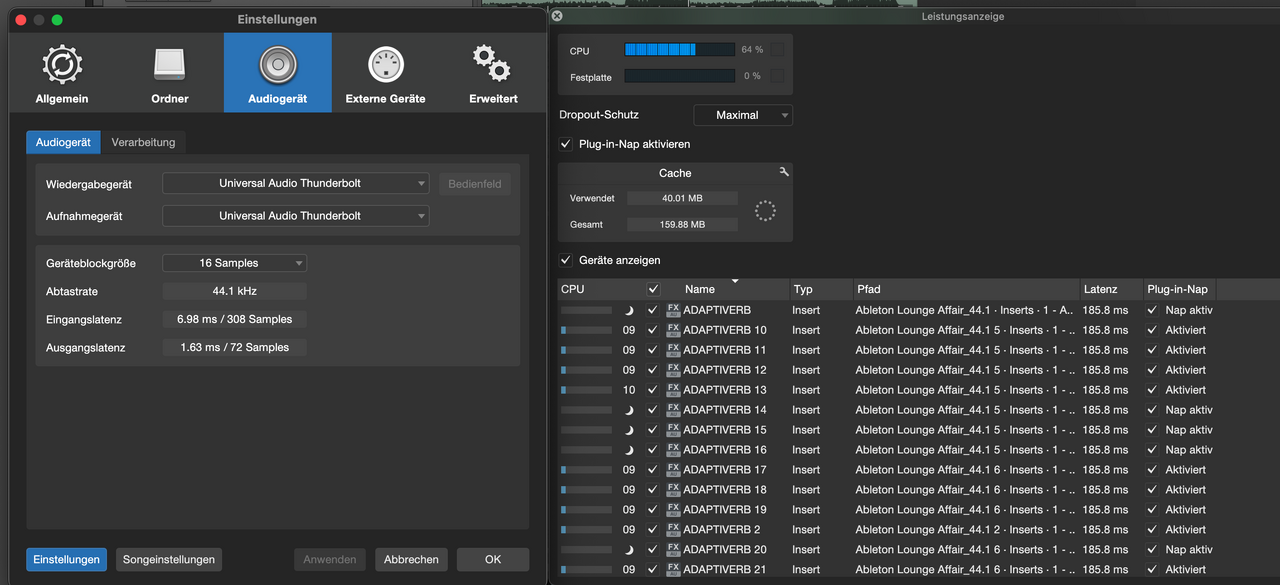Click the FX icon of the first ADAPTIVERB row

pos(673,310)
